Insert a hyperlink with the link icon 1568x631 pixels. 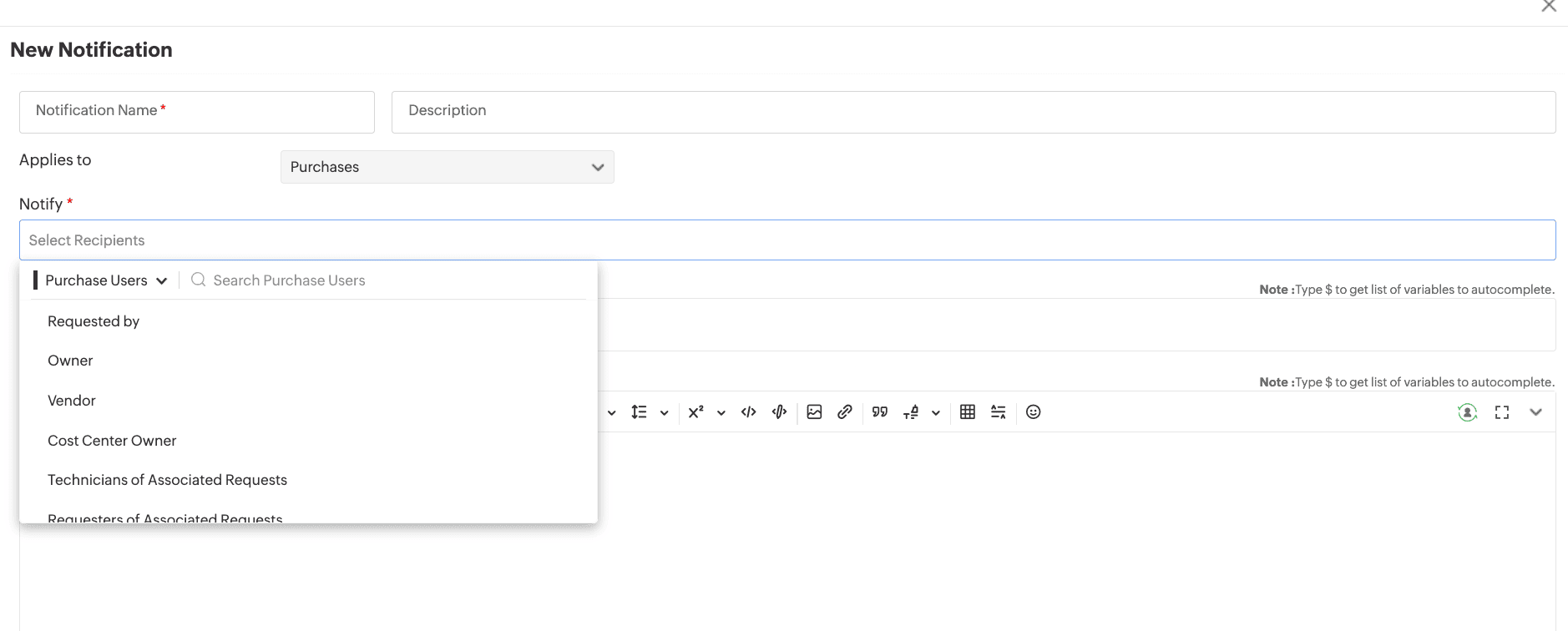(x=845, y=412)
